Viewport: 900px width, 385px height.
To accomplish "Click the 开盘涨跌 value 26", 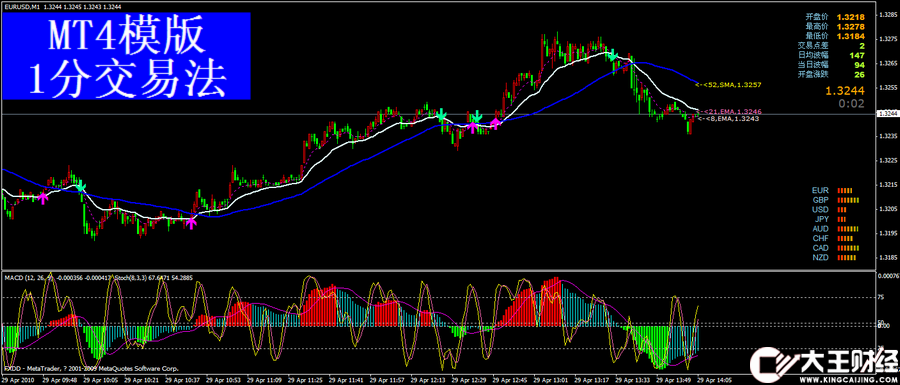I will pyautogui.click(x=860, y=74).
